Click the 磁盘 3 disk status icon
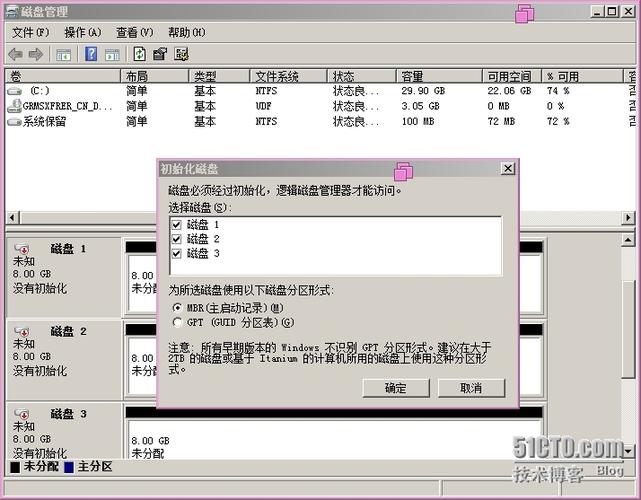641x500 pixels. point(21,414)
